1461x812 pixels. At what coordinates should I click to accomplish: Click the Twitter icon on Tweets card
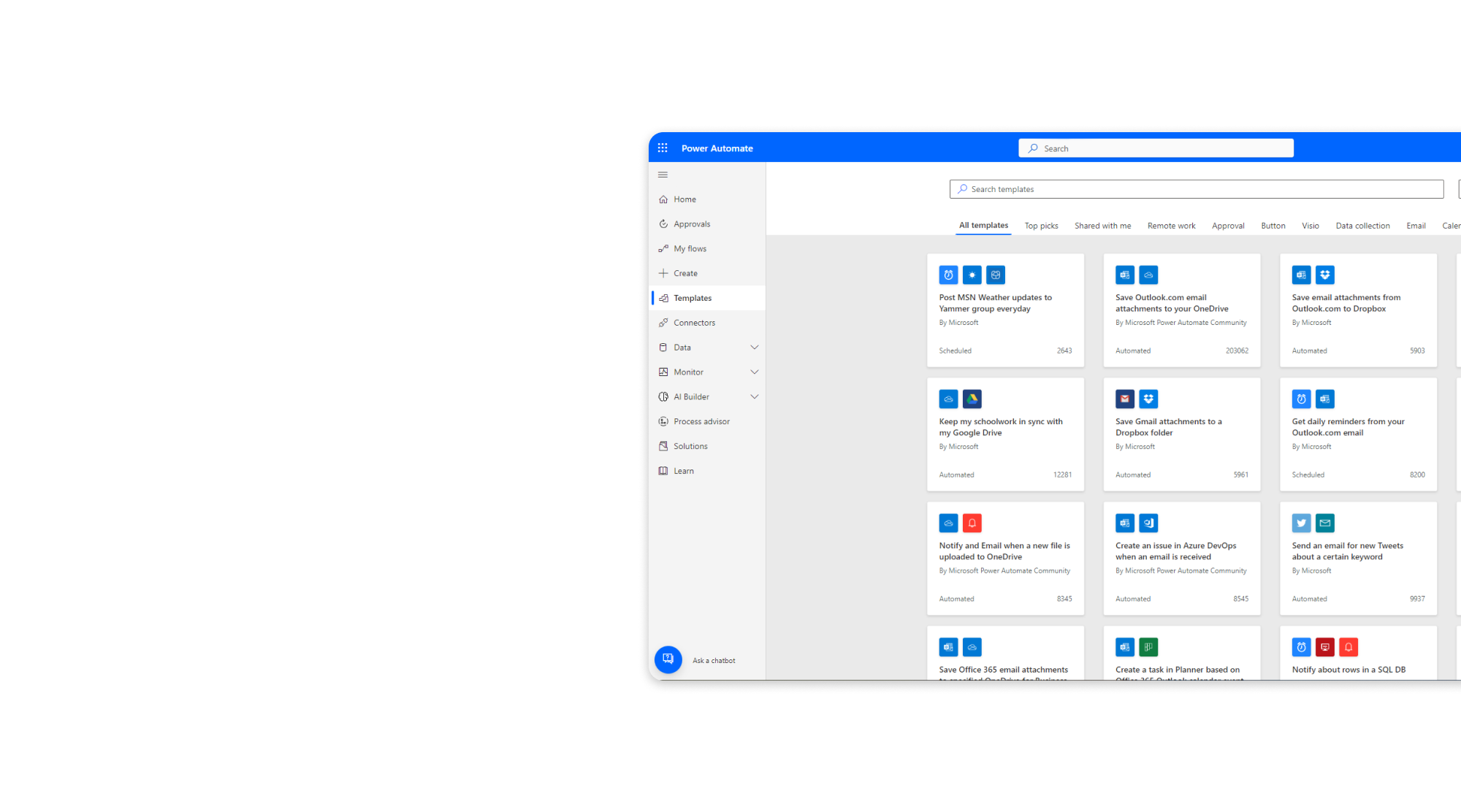pos(1302,523)
